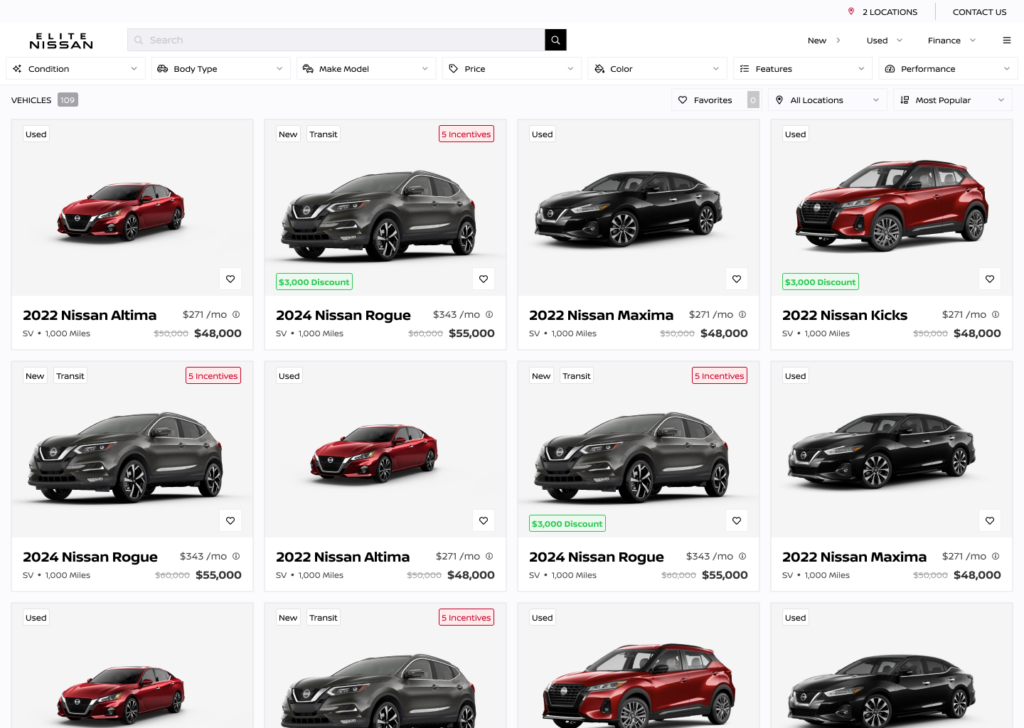Open the Finance menu in header

[x=951, y=40]
